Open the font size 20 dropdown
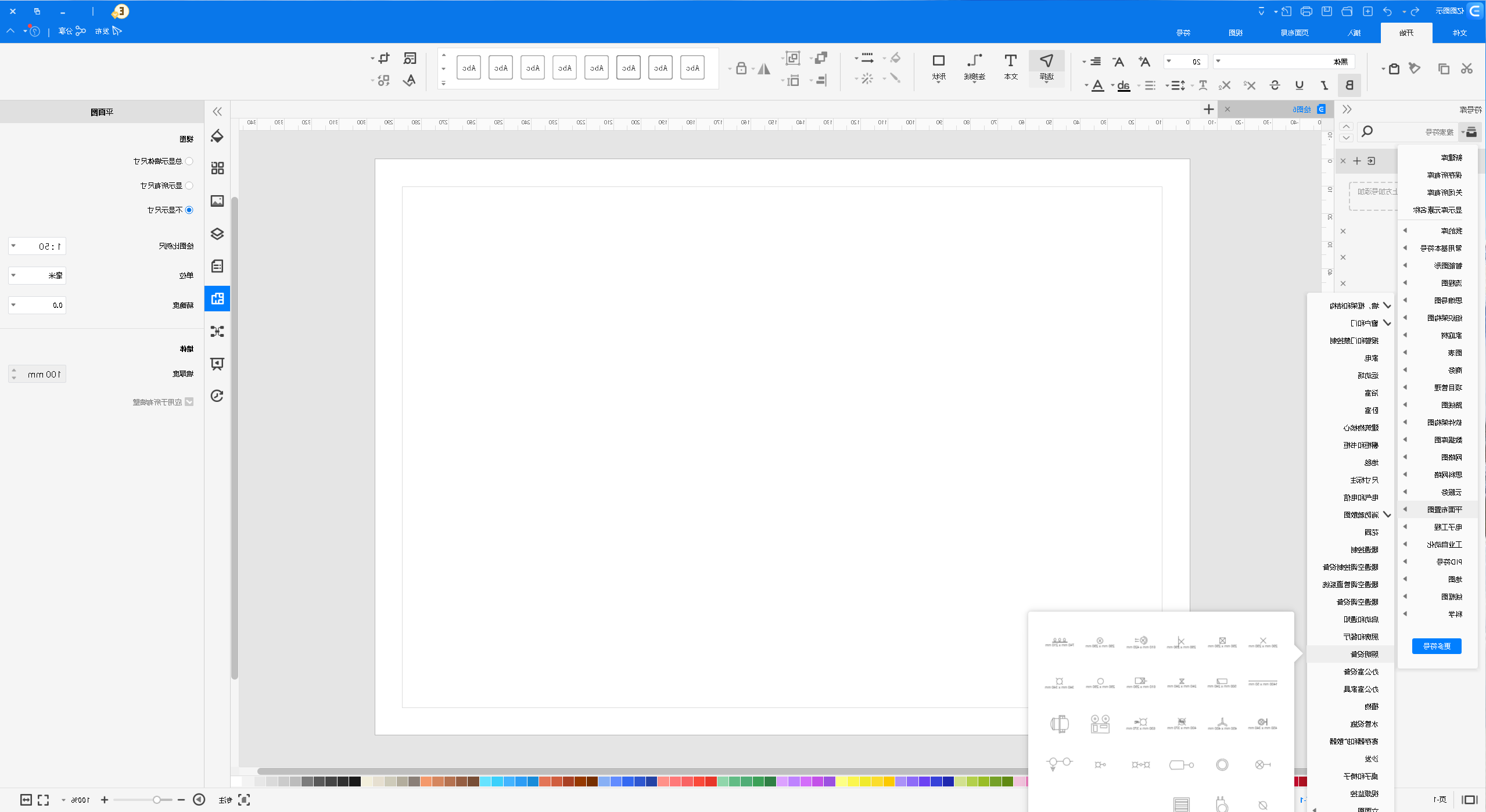Viewport: 1486px width, 812px height. coord(1186,62)
